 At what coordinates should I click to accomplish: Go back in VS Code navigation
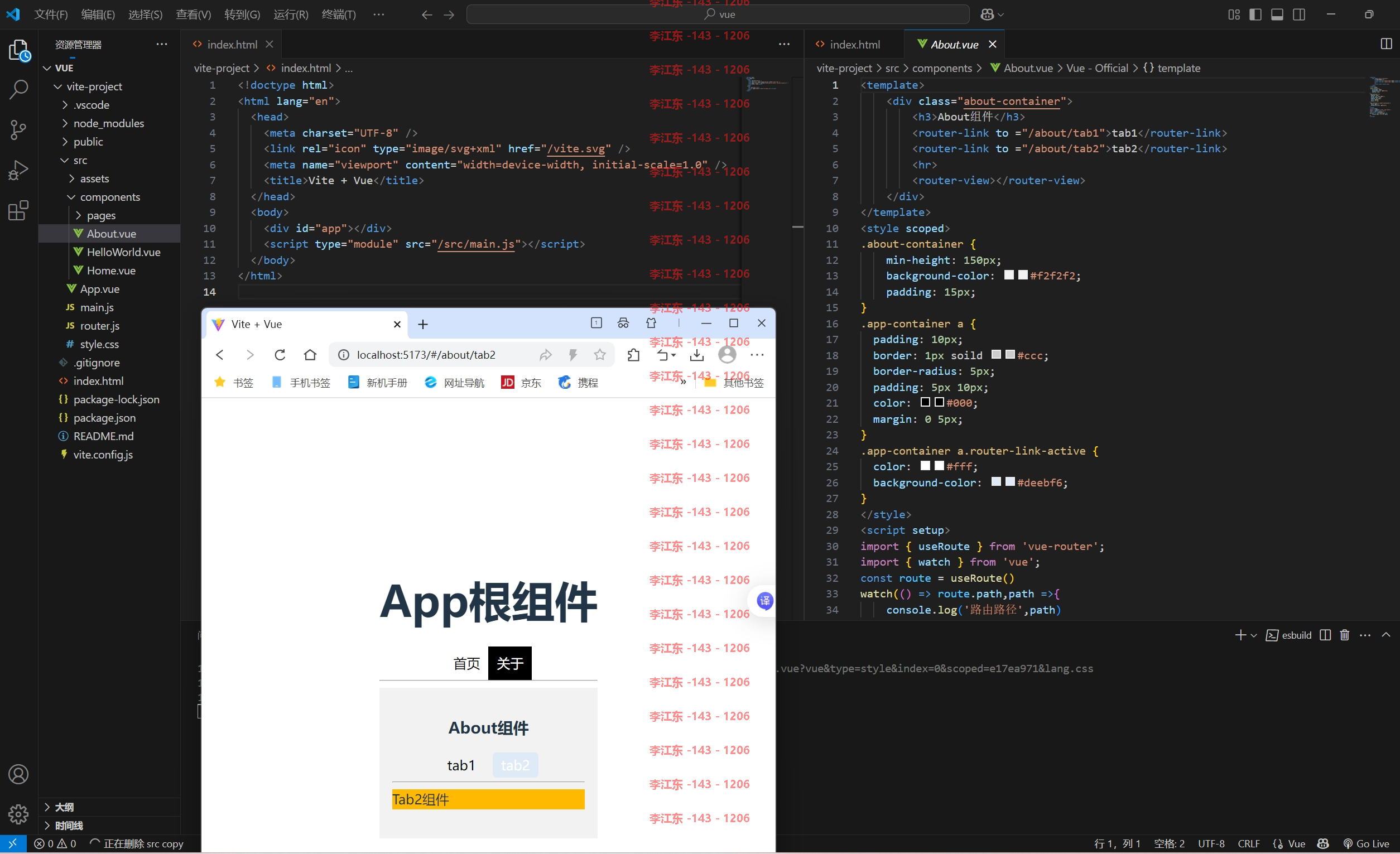point(427,15)
